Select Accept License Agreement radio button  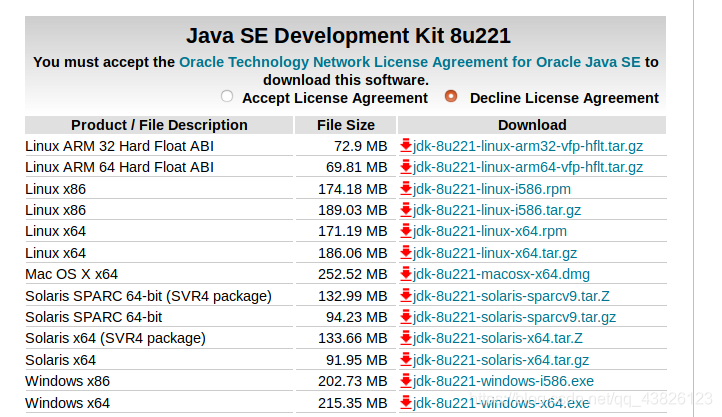pos(227,96)
